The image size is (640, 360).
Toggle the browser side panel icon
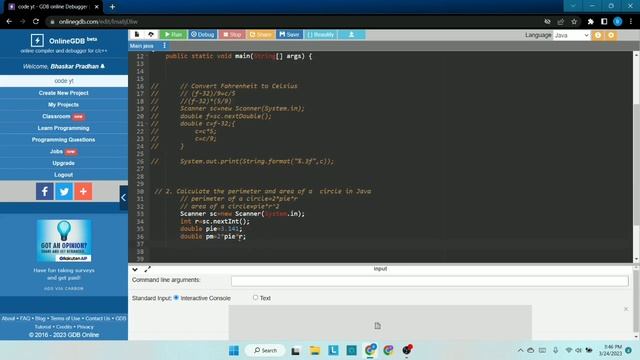604,22
